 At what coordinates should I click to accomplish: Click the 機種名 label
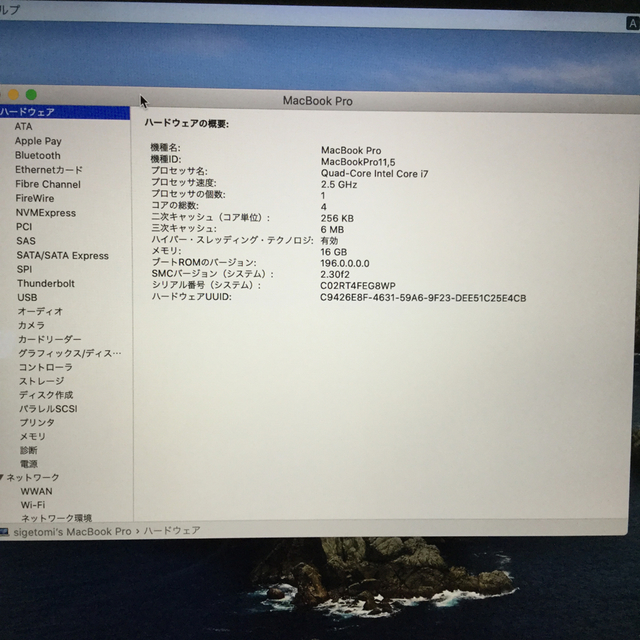coord(165,147)
